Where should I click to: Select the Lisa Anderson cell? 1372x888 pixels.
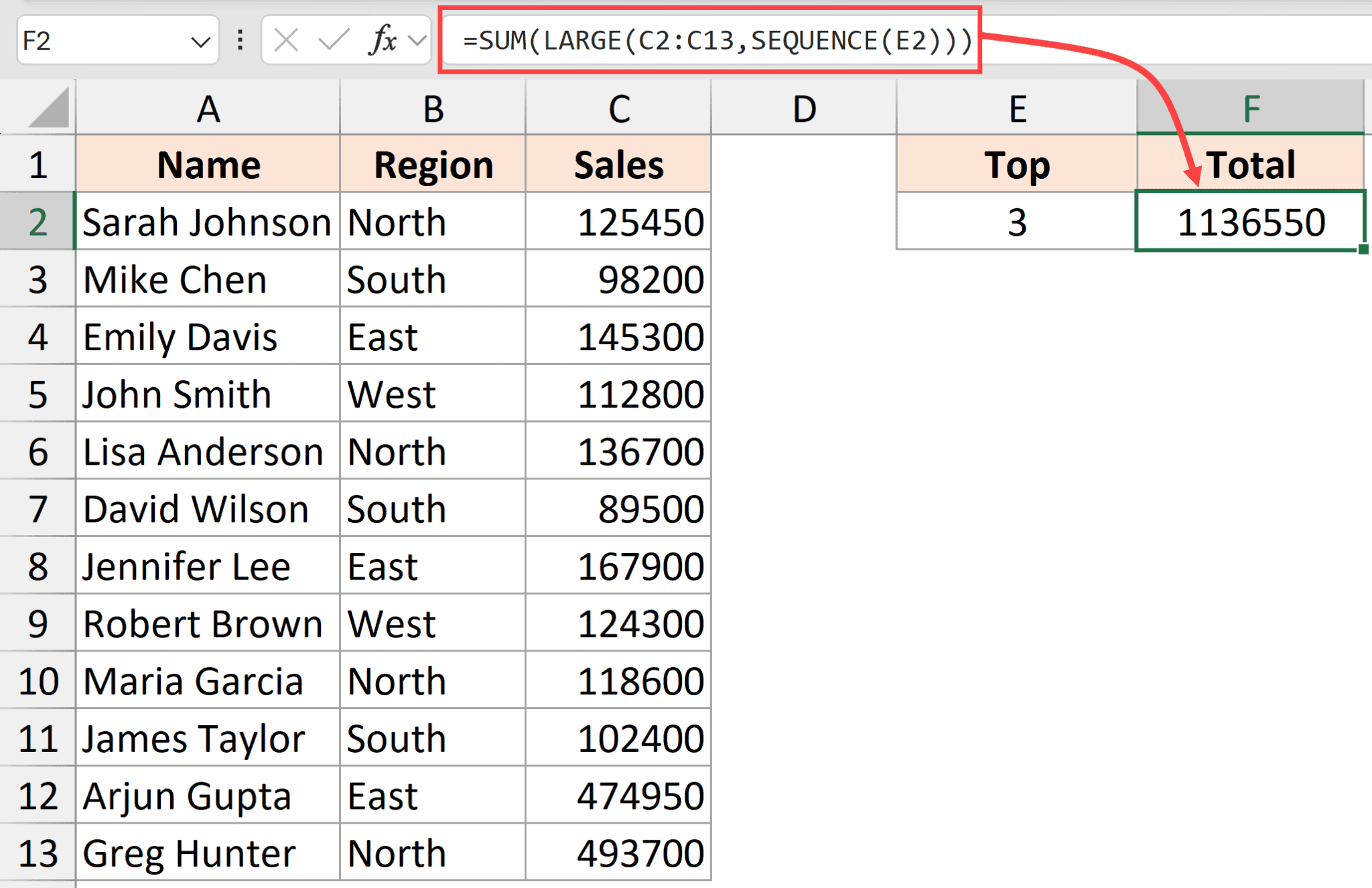click(x=208, y=451)
